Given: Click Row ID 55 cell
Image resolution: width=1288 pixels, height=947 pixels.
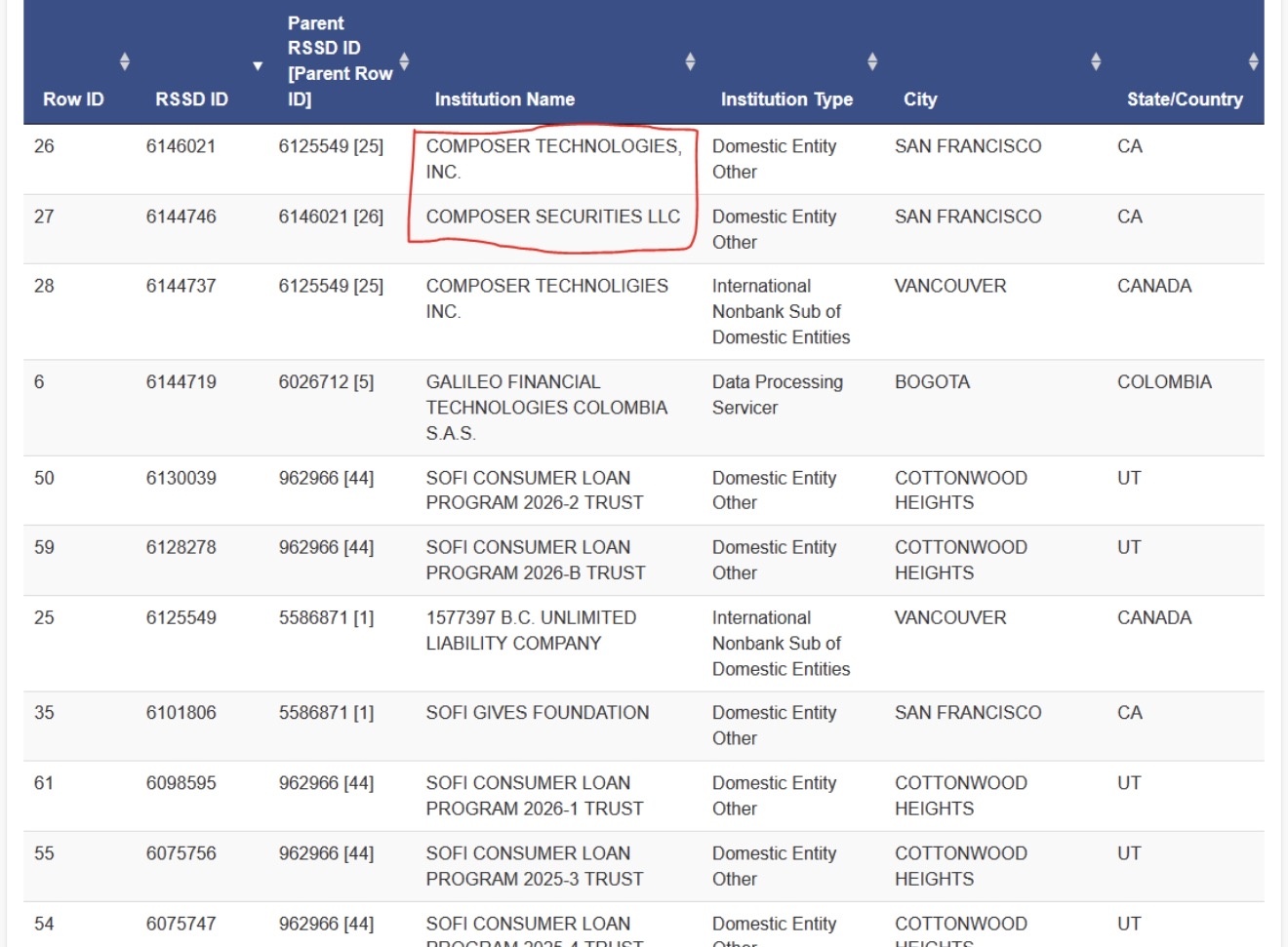Looking at the screenshot, I should coord(44,853).
